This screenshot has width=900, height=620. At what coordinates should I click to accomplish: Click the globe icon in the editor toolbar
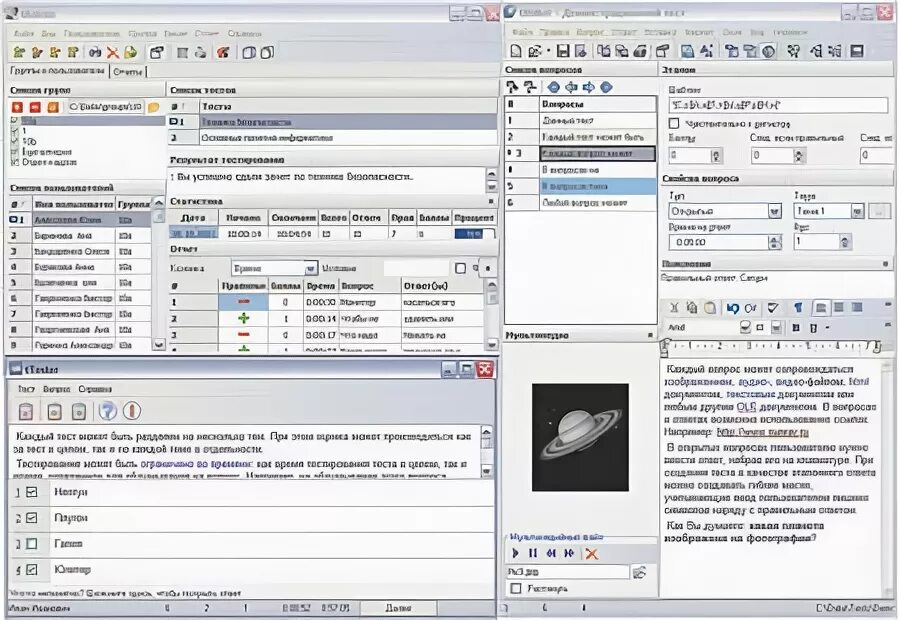(x=769, y=51)
